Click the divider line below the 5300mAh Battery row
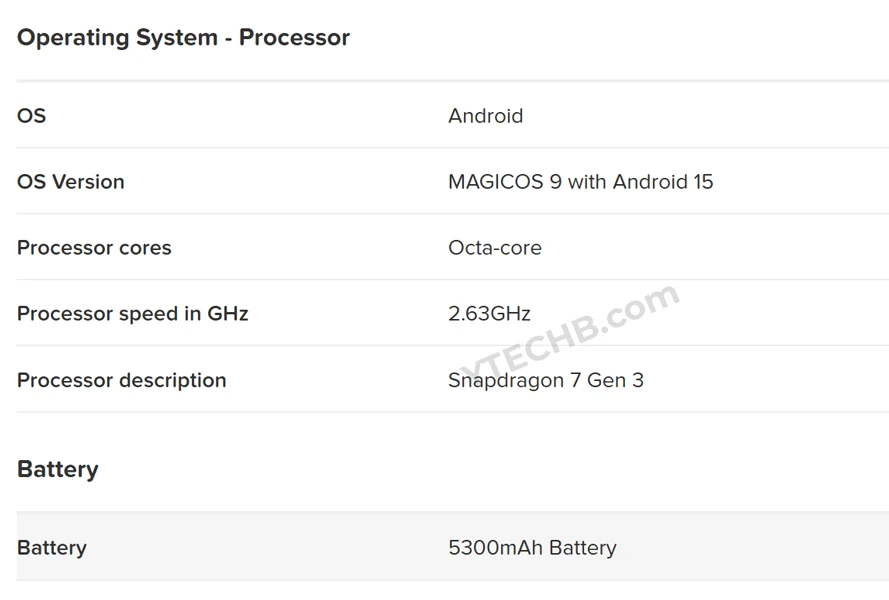 click(452, 581)
